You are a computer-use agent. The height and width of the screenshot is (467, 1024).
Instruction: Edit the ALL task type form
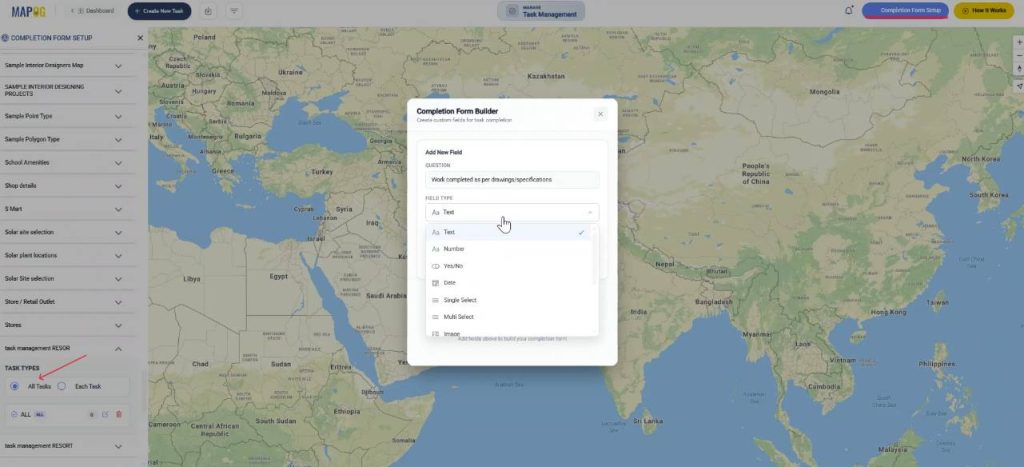click(105, 414)
